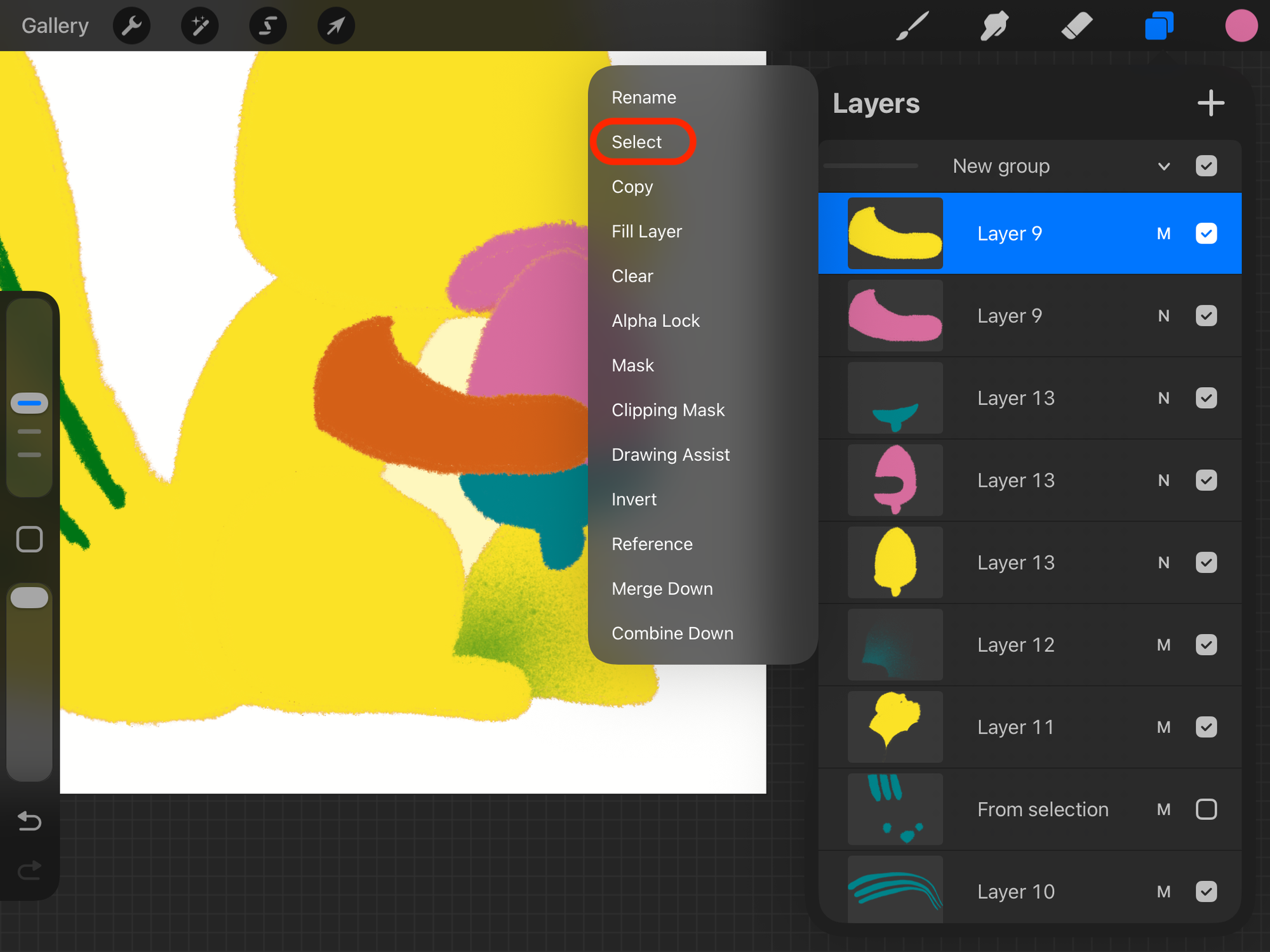Open the pink active color swatch
The height and width of the screenshot is (952, 1270).
point(1241,26)
